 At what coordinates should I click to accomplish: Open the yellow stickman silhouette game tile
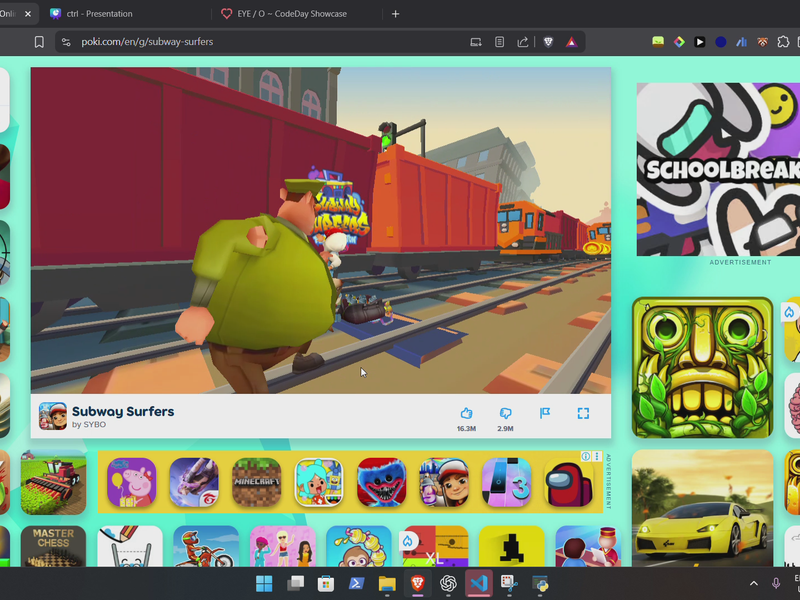tap(512, 546)
